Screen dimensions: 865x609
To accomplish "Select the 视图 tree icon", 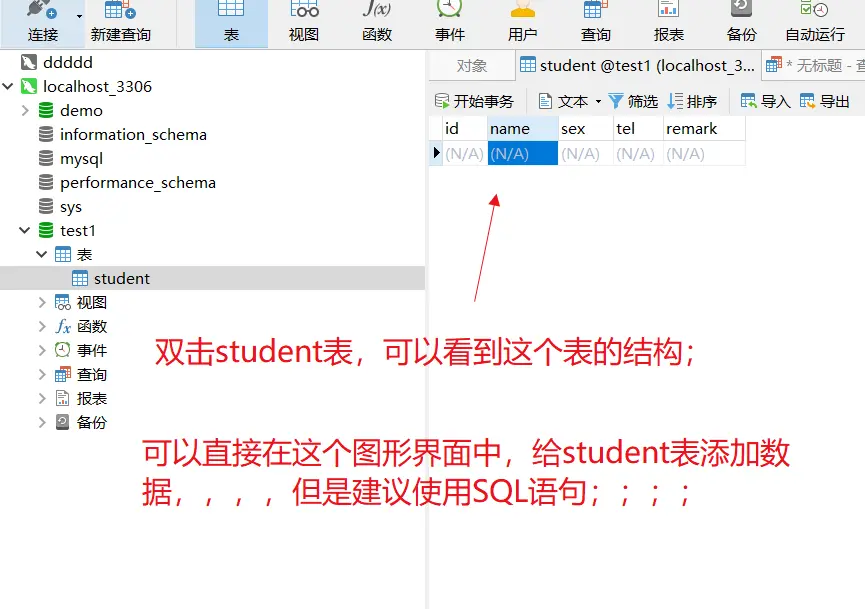I will tap(63, 302).
